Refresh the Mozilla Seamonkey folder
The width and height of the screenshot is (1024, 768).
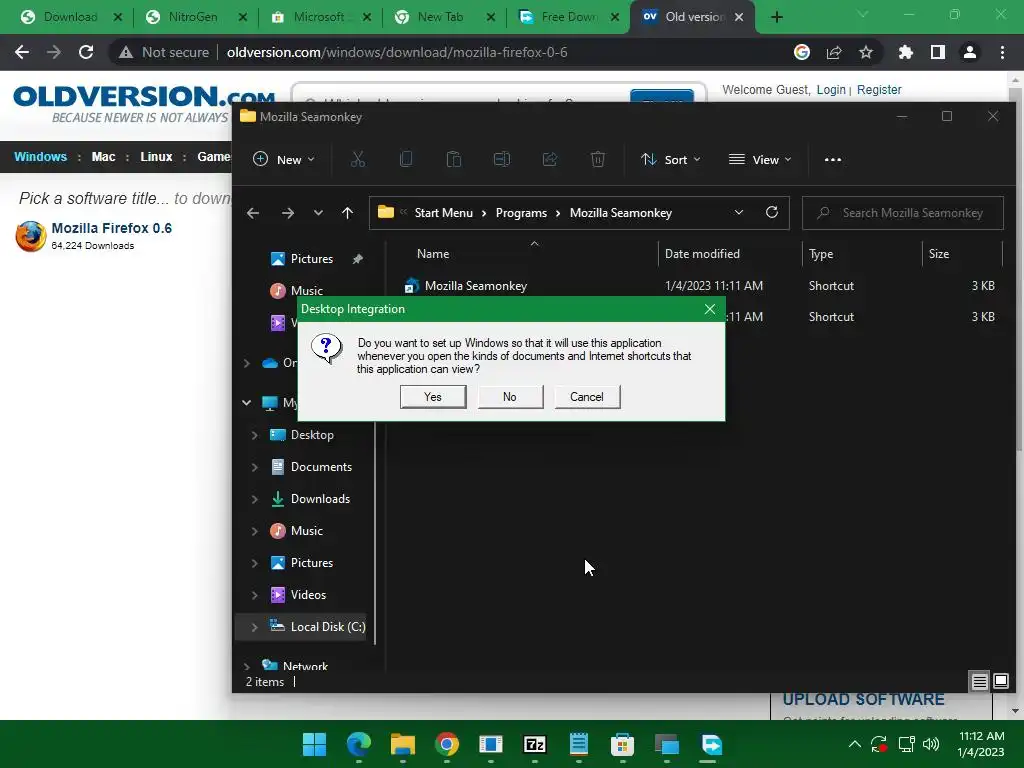click(x=772, y=213)
